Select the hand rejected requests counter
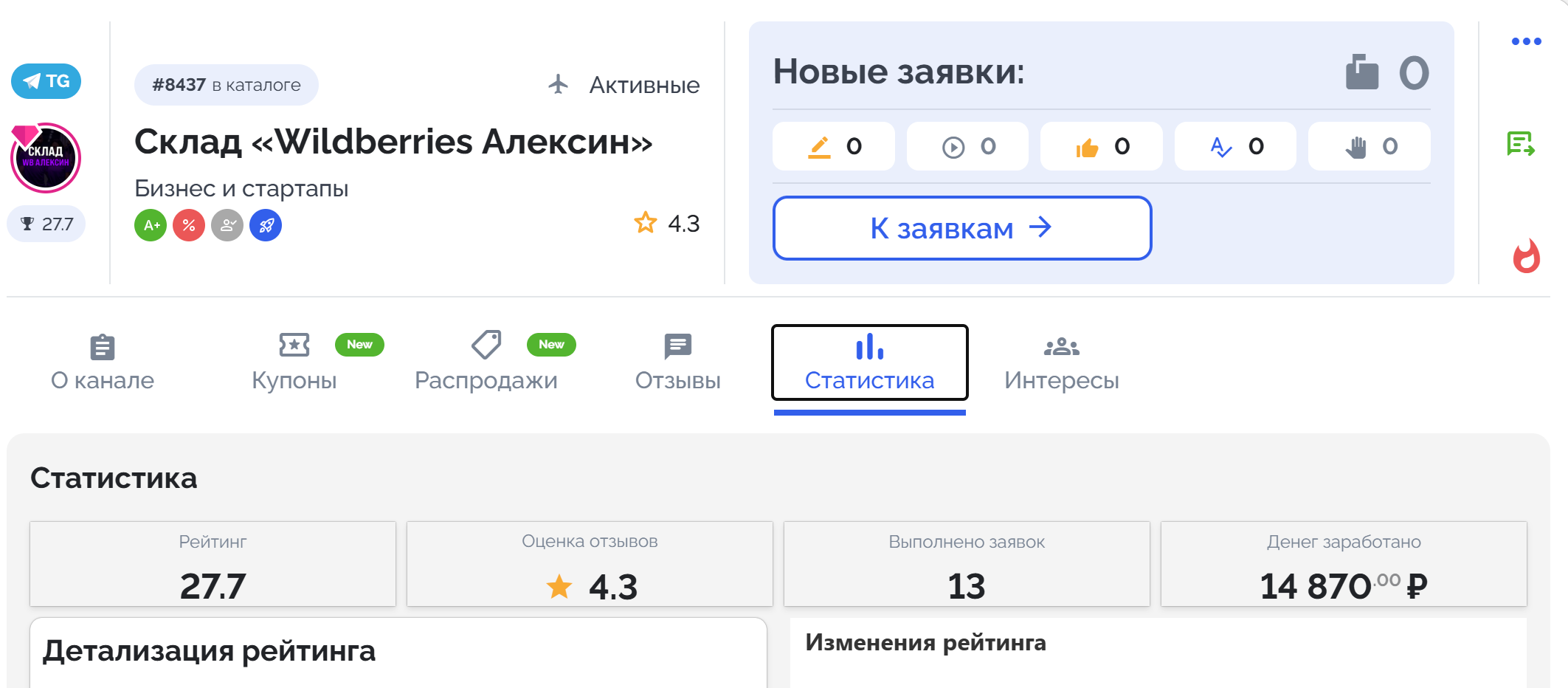Image resolution: width=1568 pixels, height=688 pixels. tap(1370, 146)
